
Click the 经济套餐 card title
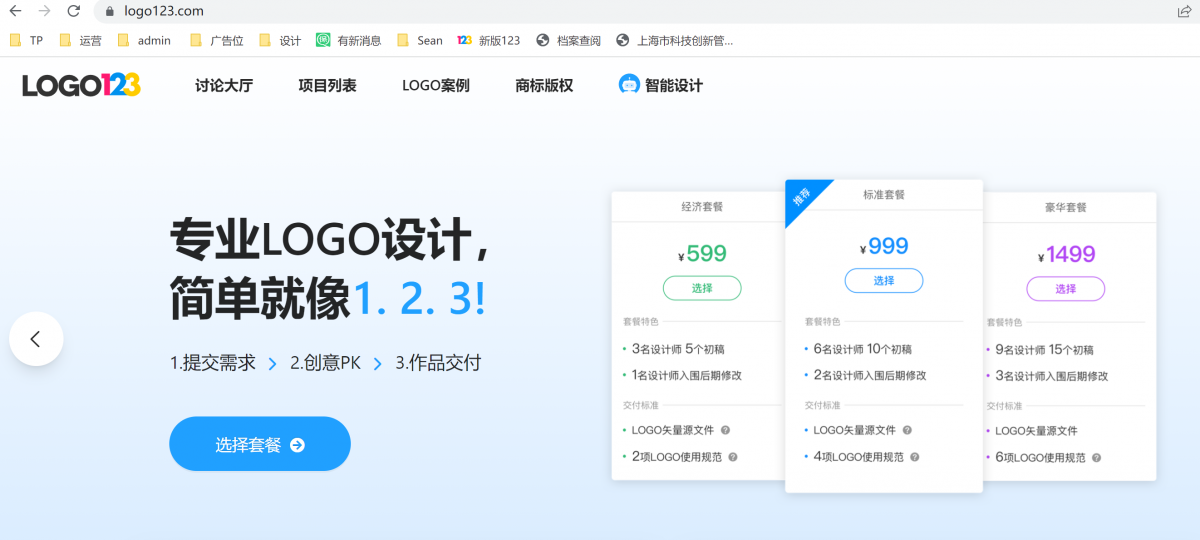[x=702, y=207]
